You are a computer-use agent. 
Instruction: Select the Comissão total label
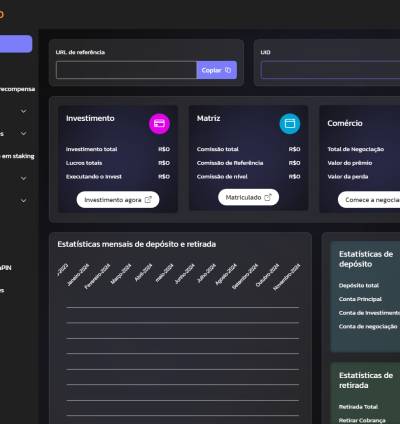click(217, 149)
